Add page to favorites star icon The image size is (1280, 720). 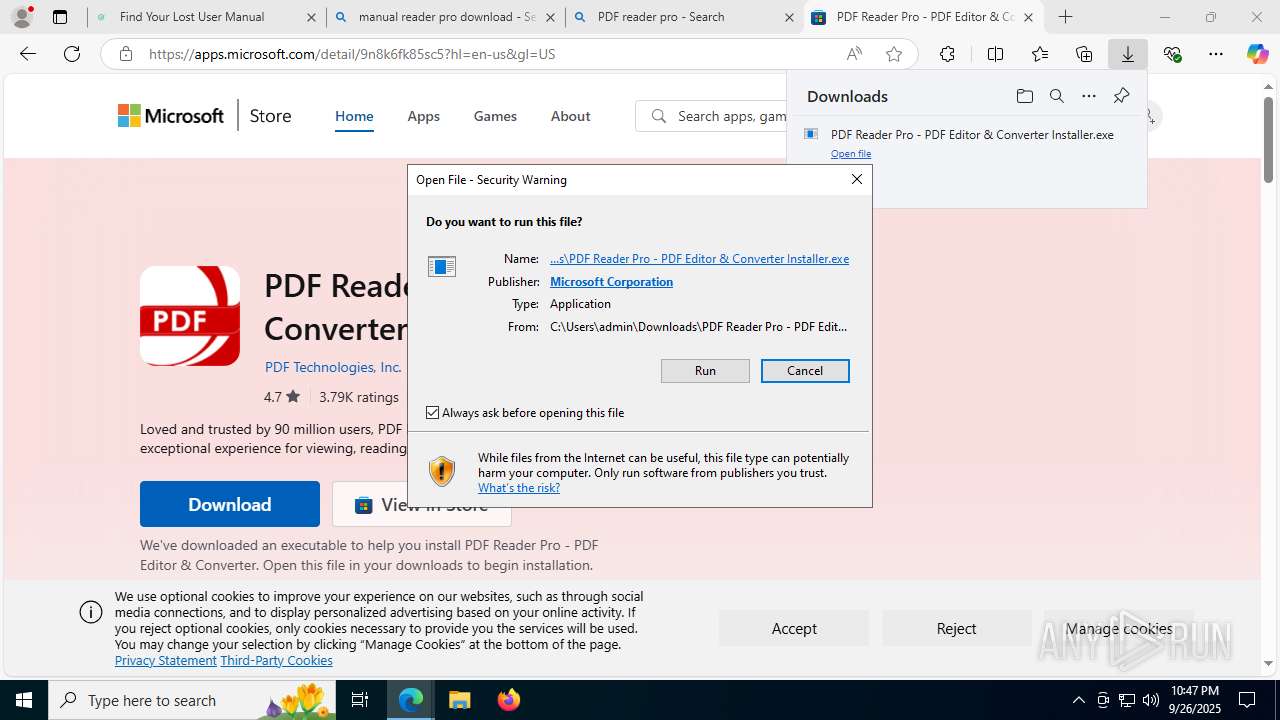pyautogui.click(x=894, y=54)
